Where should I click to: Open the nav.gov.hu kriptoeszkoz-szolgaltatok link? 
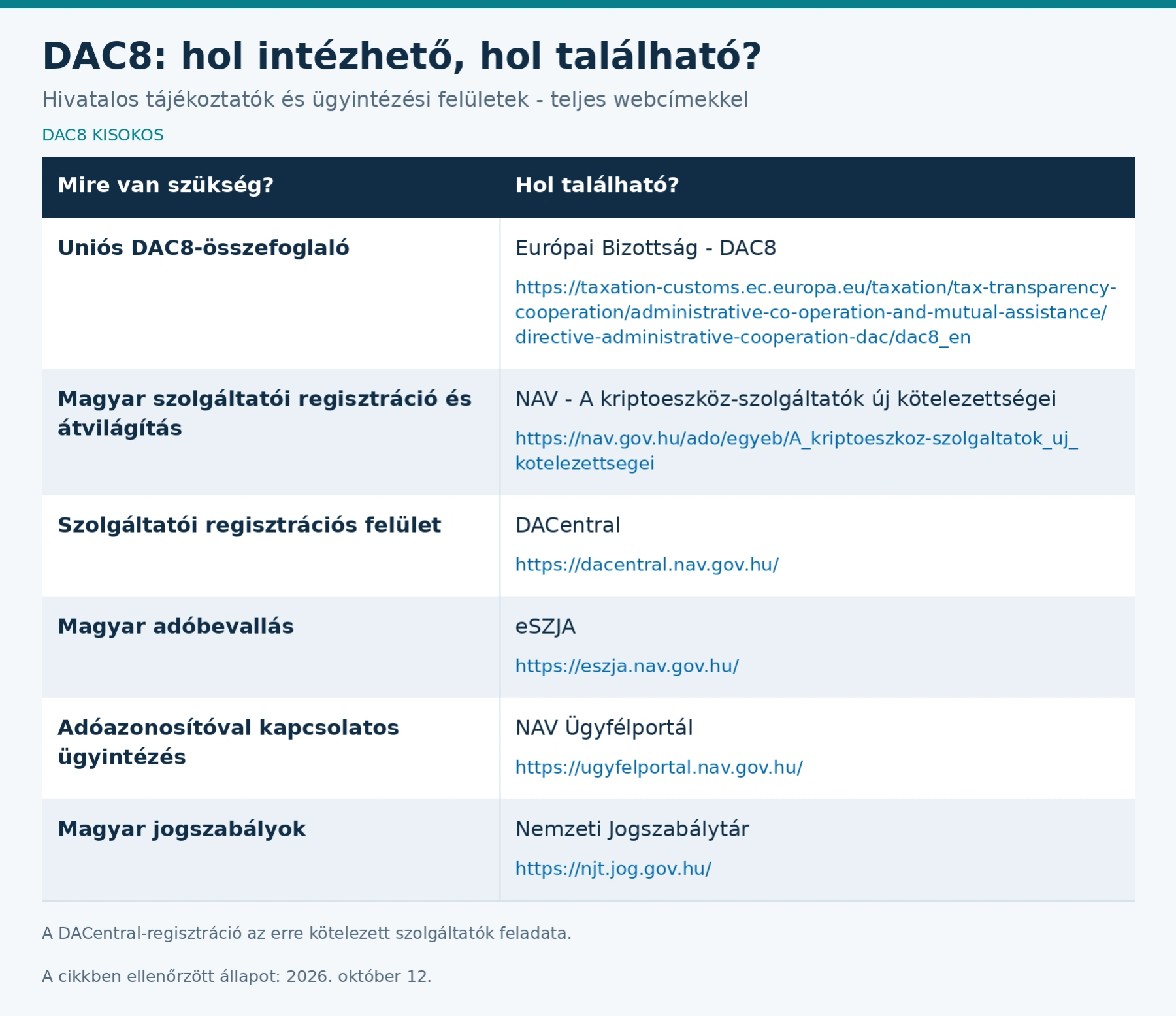pos(796,451)
